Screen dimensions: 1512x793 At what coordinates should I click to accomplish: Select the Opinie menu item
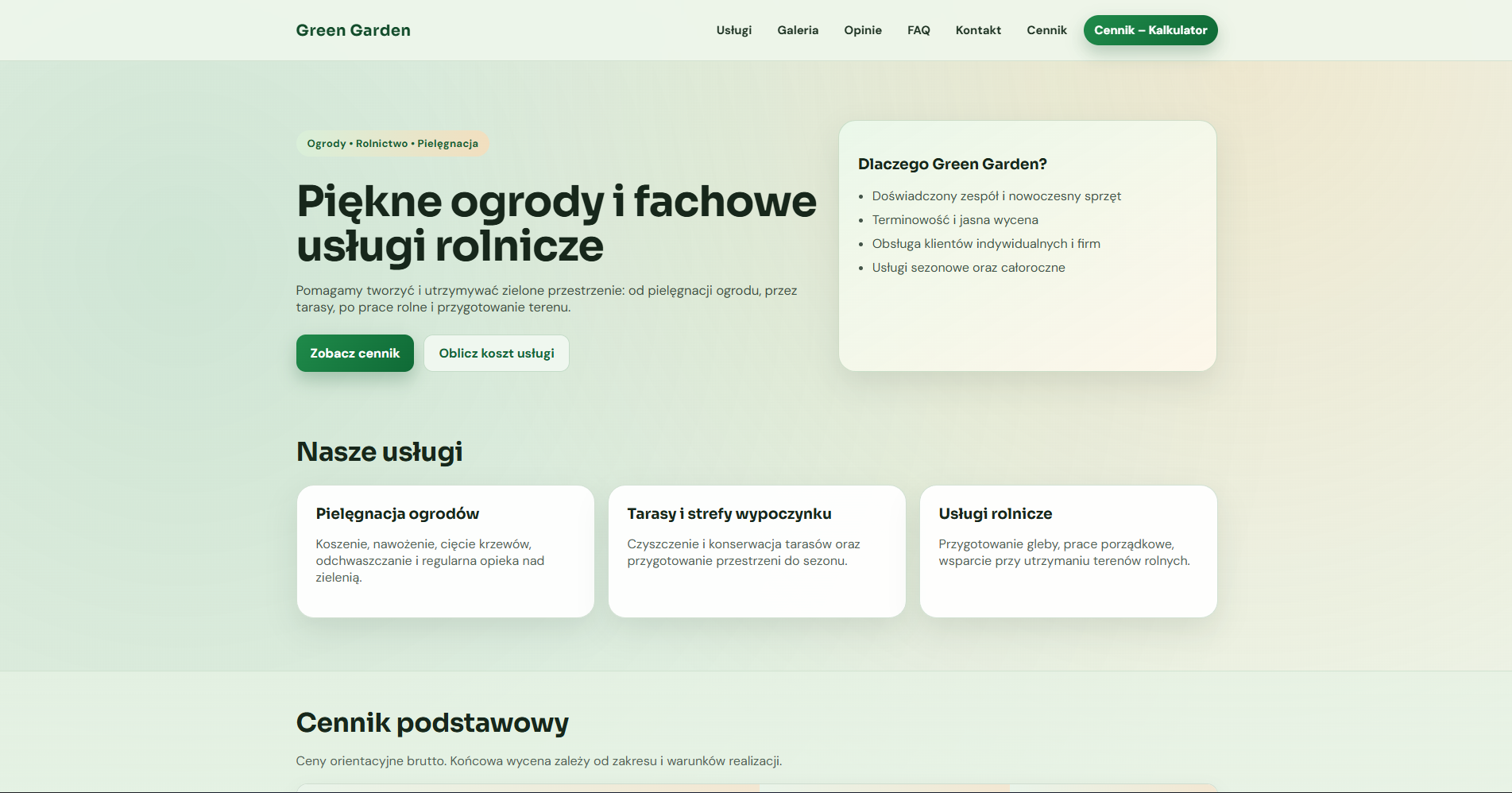(x=862, y=30)
